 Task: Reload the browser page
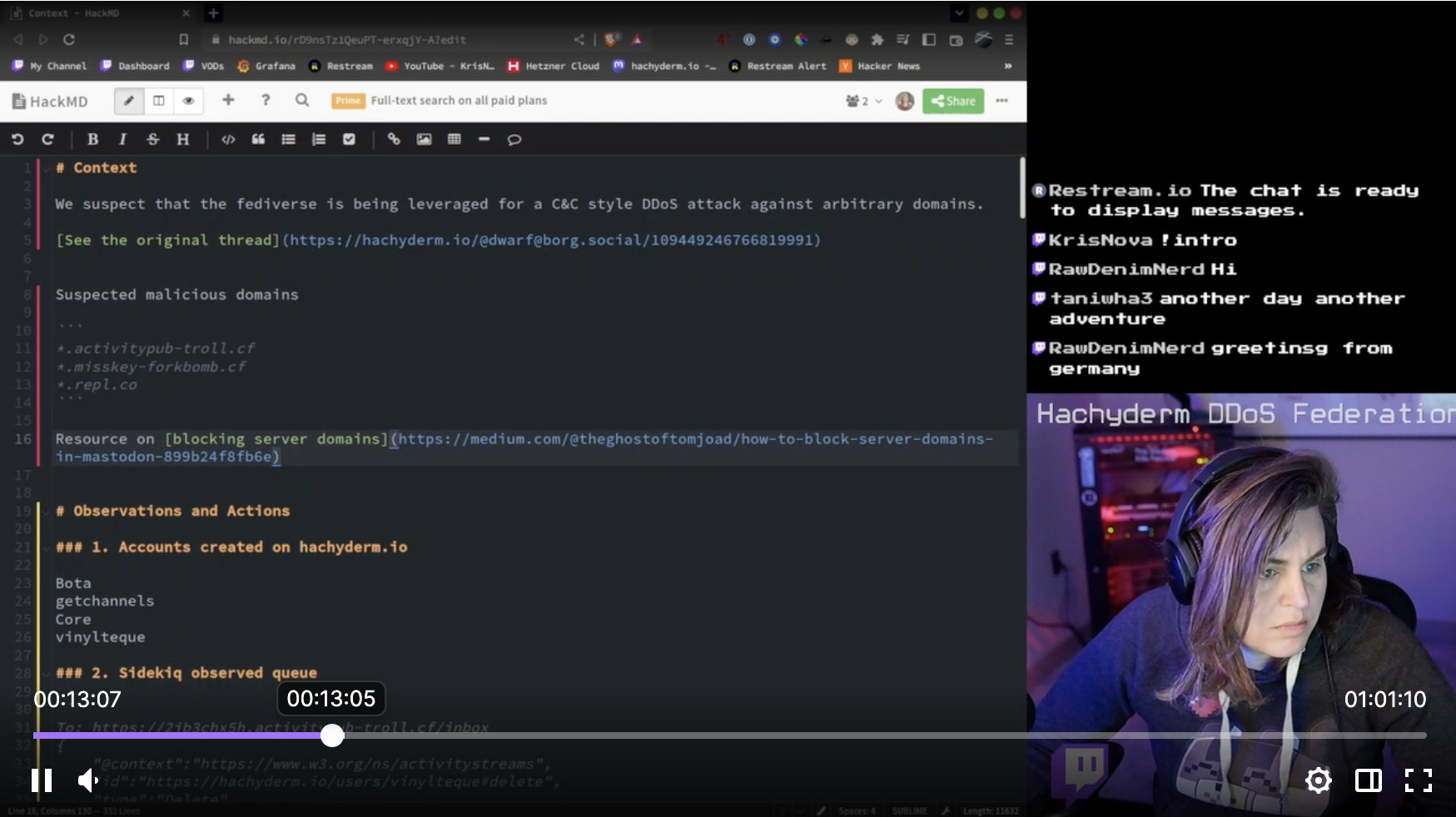click(69, 39)
